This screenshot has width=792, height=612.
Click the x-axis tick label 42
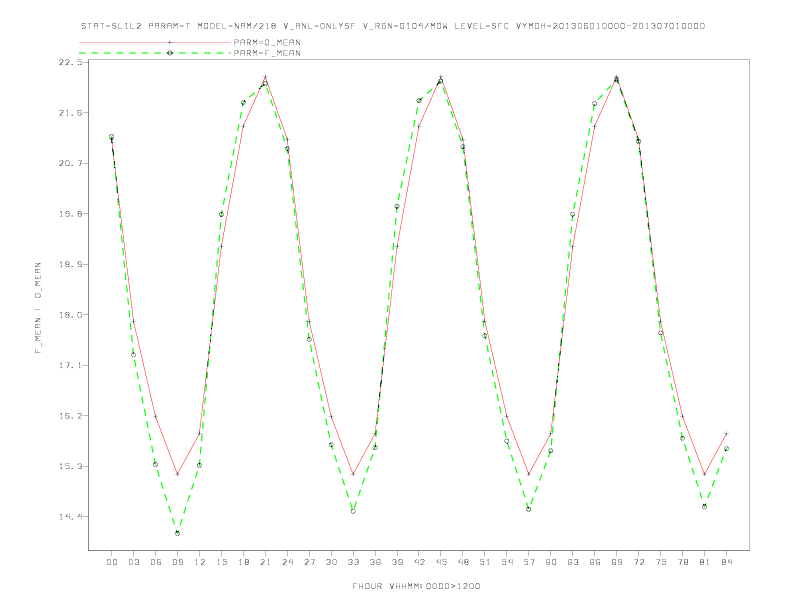pos(419,562)
